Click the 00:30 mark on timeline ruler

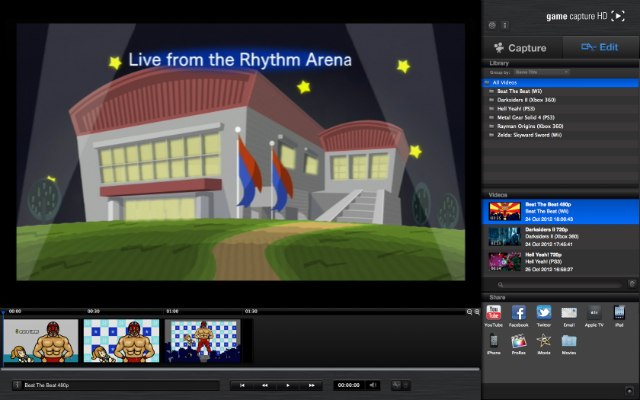(93, 311)
